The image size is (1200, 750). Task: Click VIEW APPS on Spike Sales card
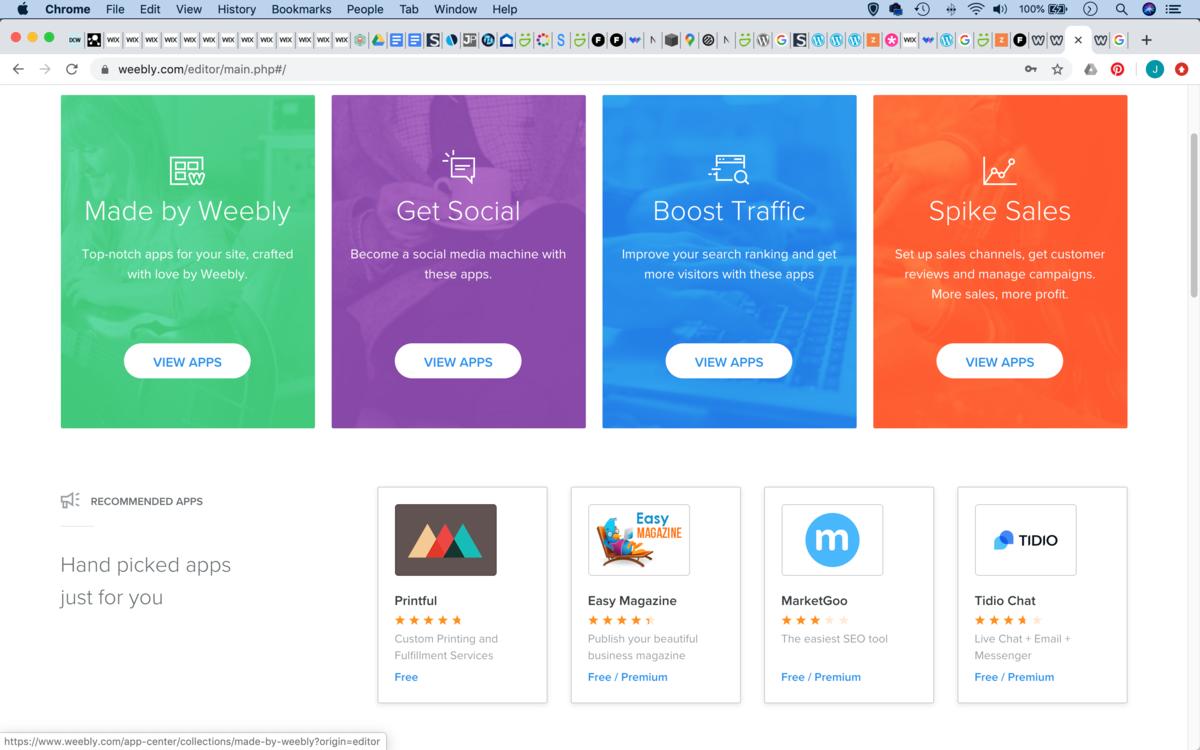click(x=999, y=361)
